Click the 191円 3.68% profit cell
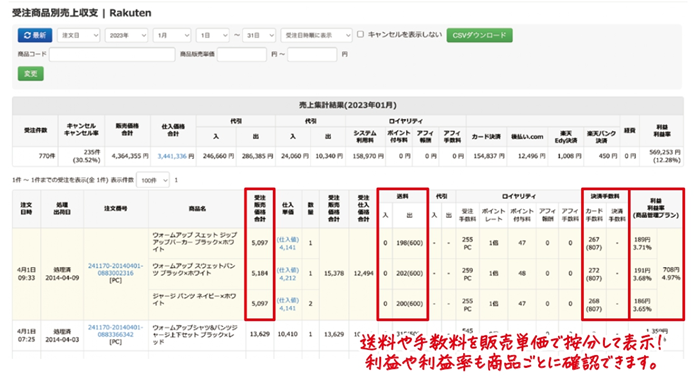Screen dimensions: 694x379 point(642,274)
